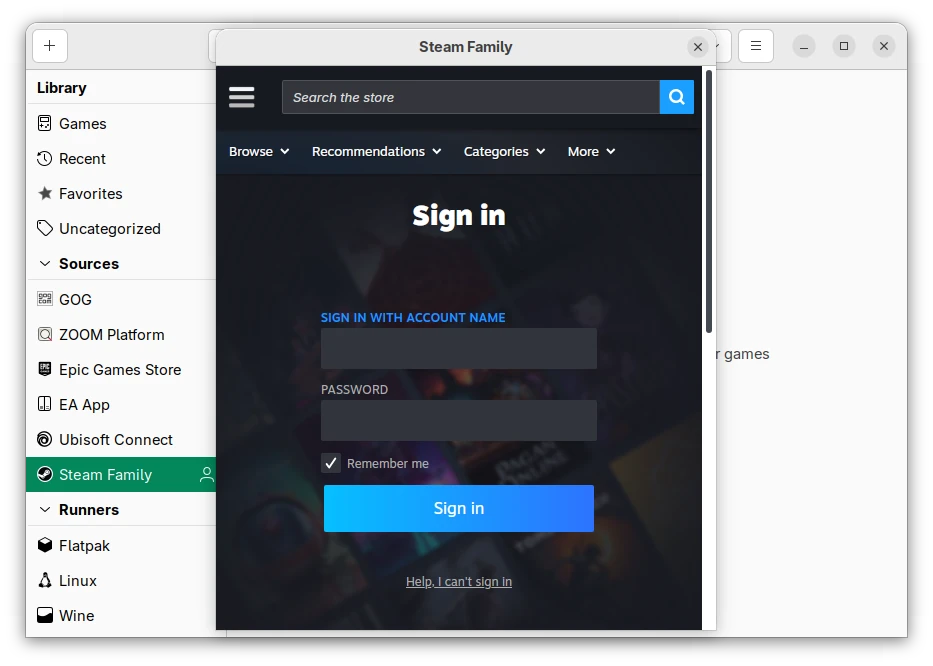The image size is (933, 666).
Task: Open the Help, I can't sign in link
Action: [459, 582]
